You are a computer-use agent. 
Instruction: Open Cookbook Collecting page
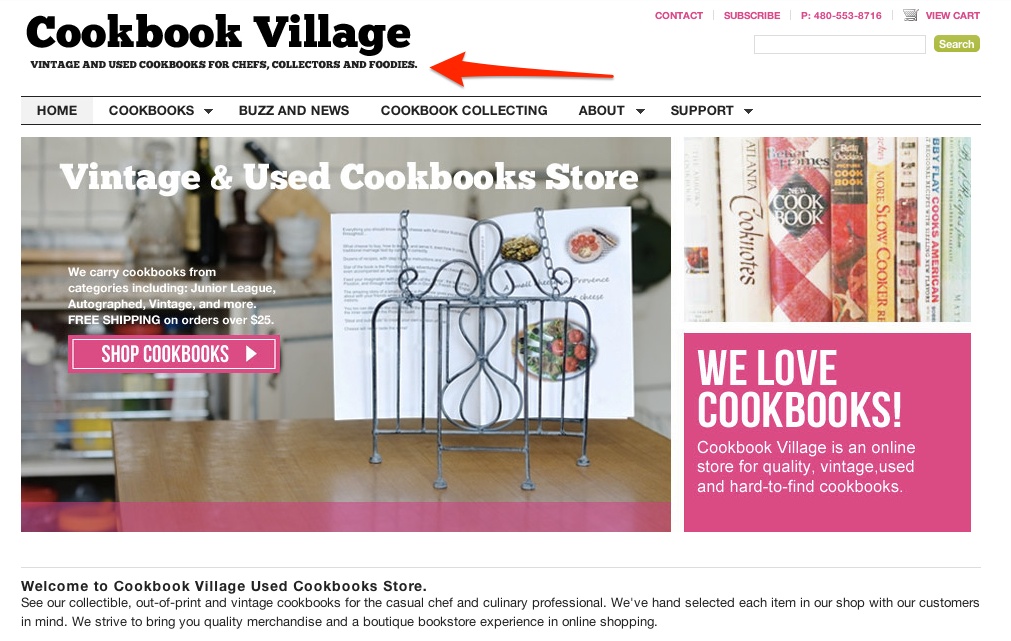464,110
